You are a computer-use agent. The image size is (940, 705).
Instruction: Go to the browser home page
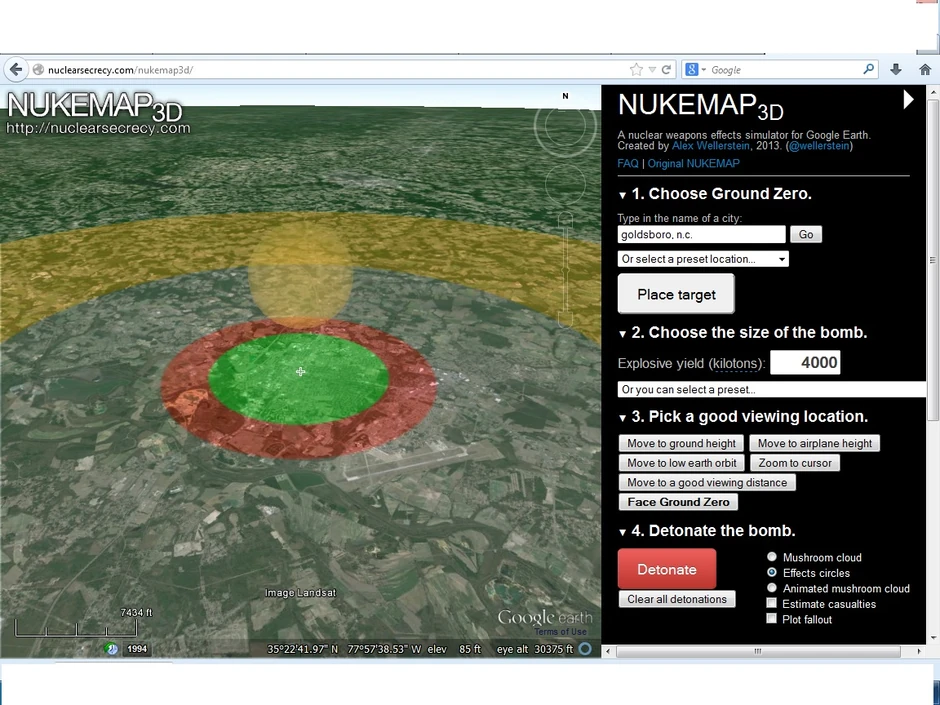click(925, 70)
